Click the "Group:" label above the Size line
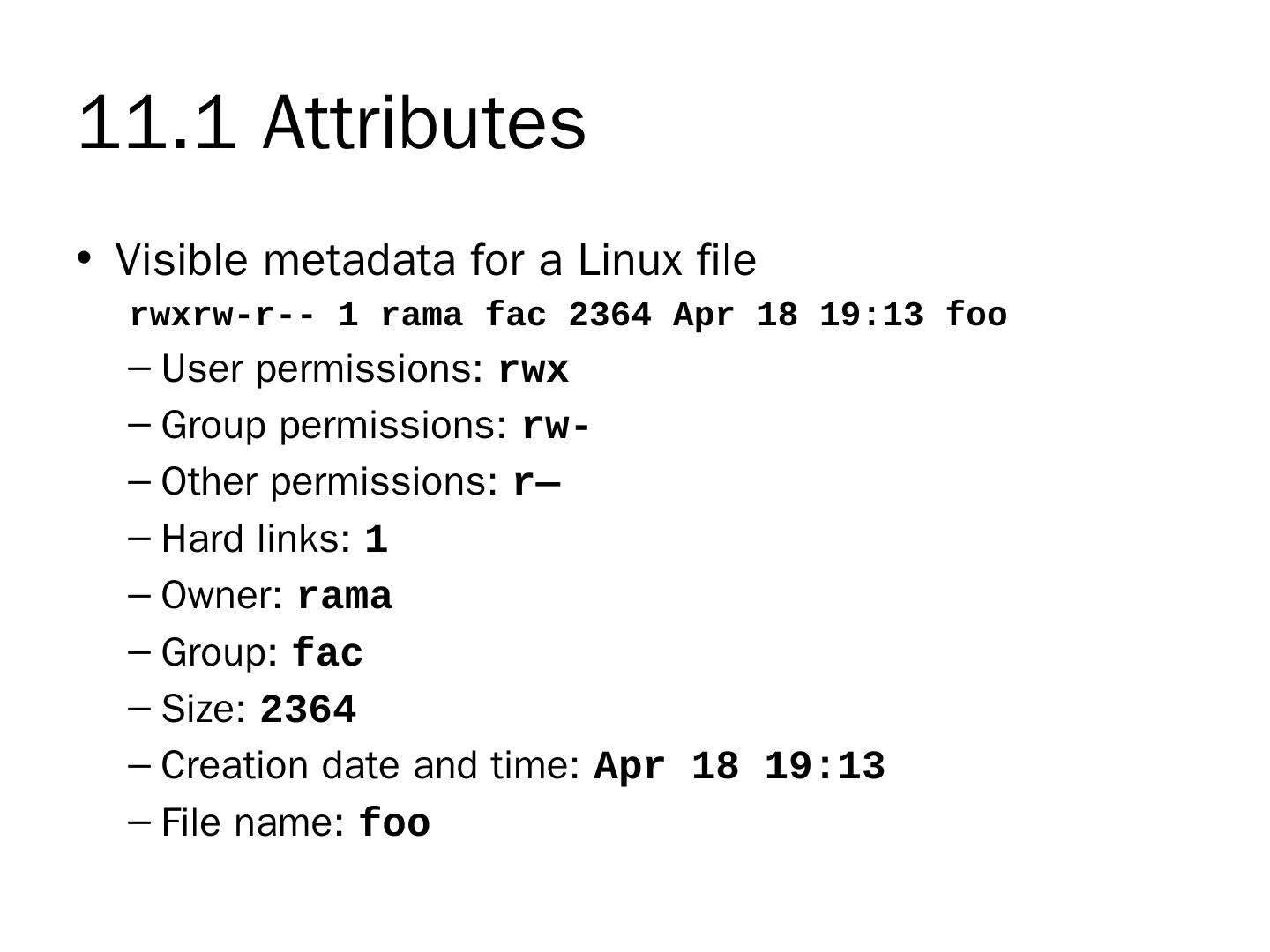Image resolution: width=1270 pixels, height=952 pixels. click(x=220, y=653)
